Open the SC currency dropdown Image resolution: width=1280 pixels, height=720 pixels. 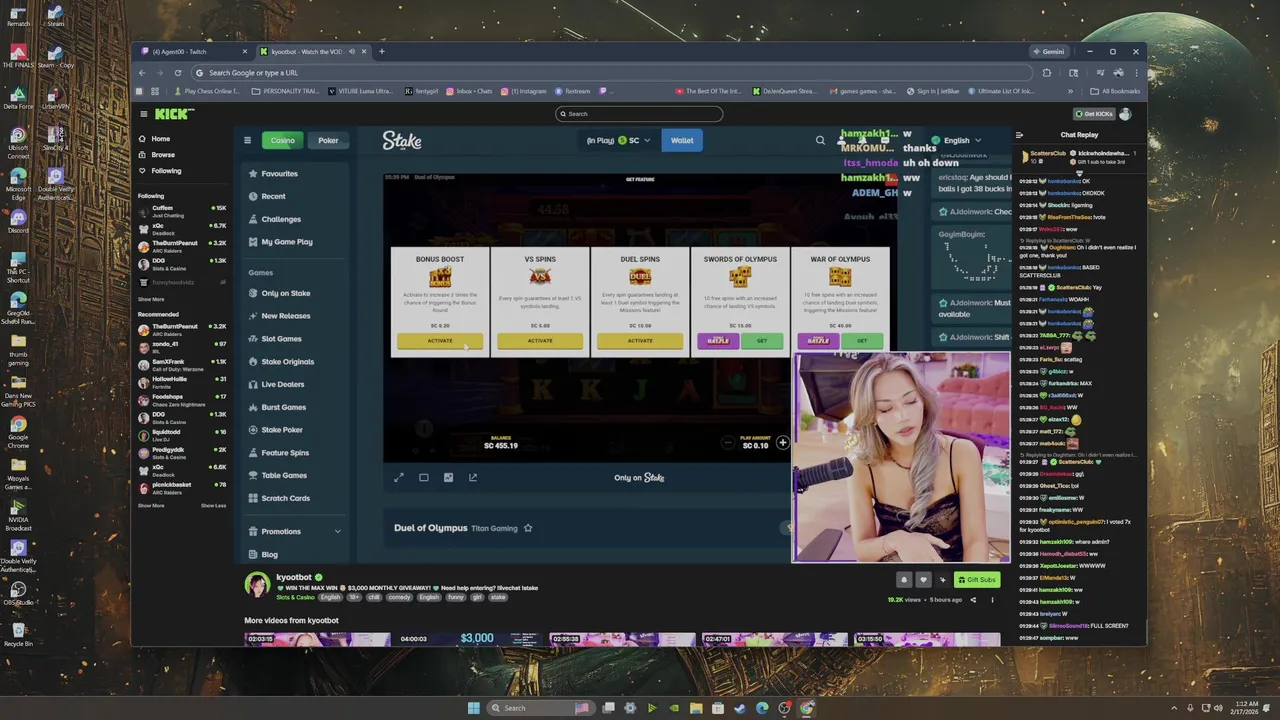pos(634,140)
